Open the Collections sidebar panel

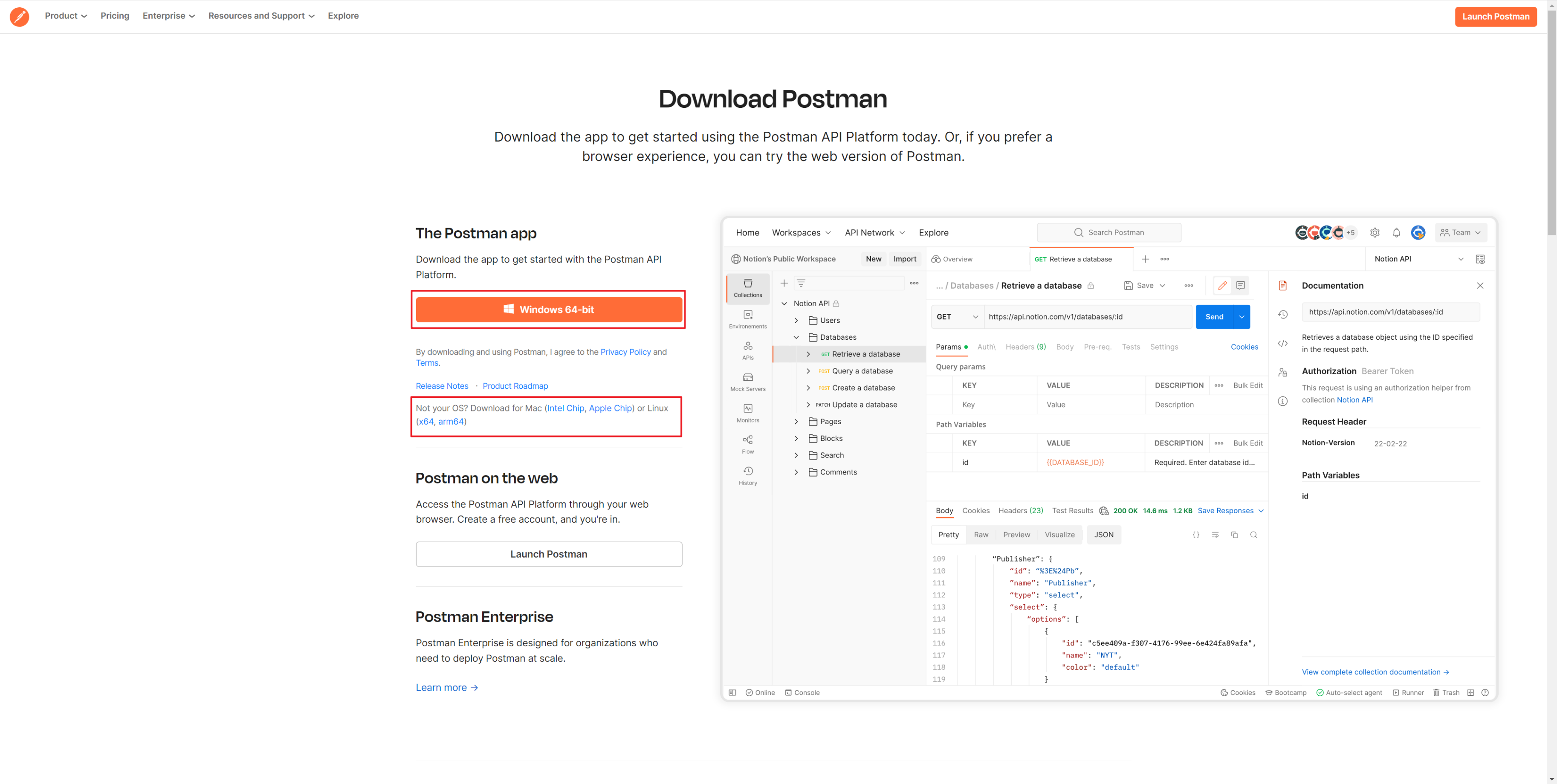point(748,288)
